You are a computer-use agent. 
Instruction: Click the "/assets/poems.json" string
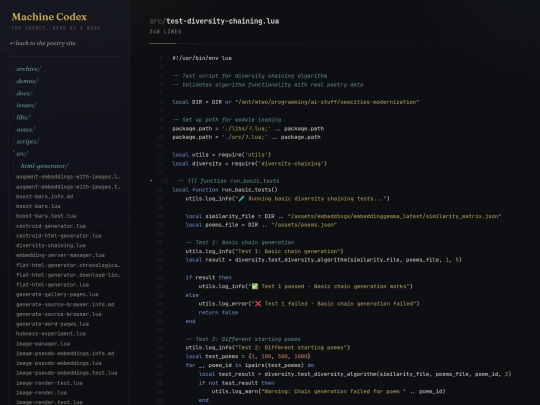click(304, 225)
